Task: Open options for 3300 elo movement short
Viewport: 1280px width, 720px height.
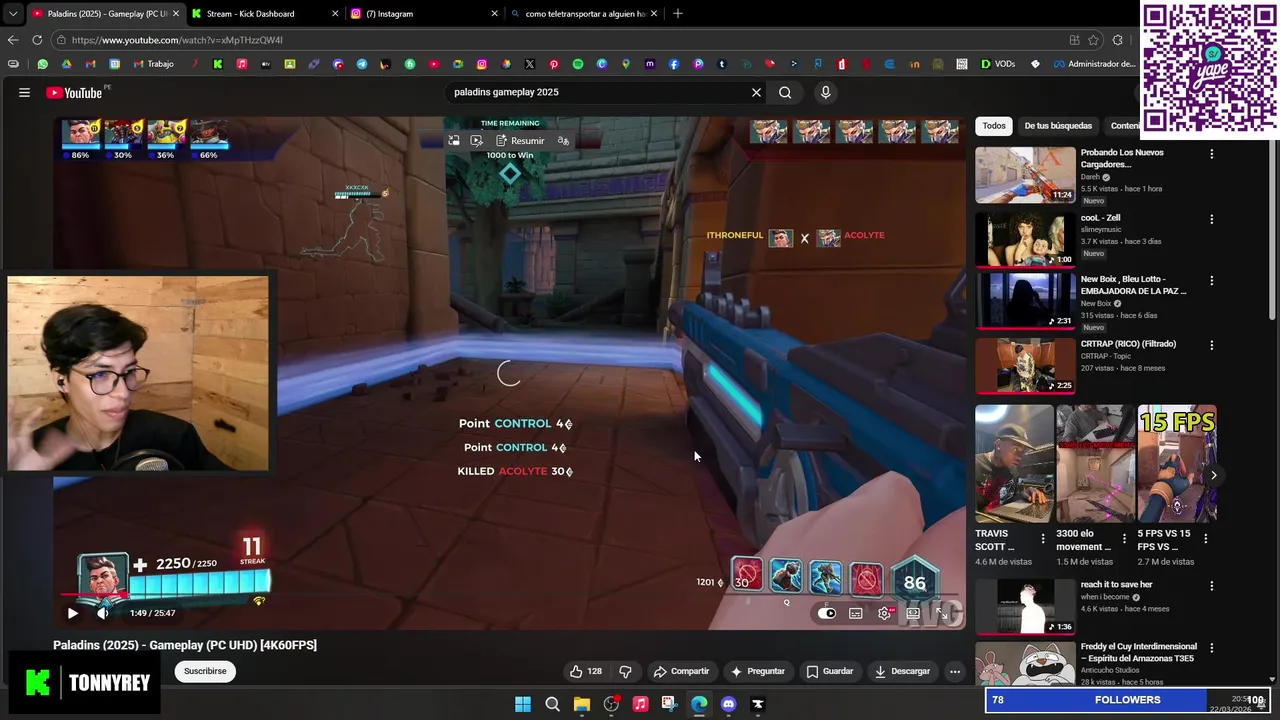Action: point(1124,539)
